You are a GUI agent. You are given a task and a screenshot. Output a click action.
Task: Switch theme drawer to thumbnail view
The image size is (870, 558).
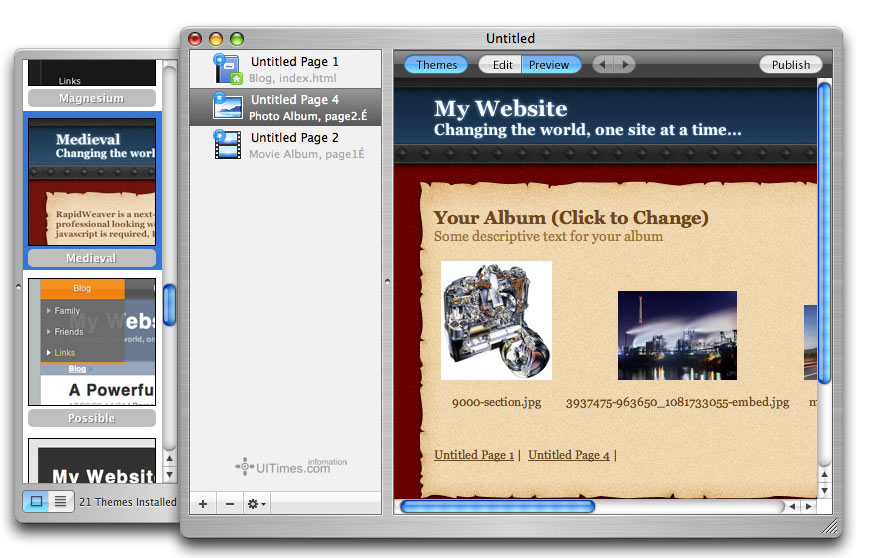[x=36, y=501]
